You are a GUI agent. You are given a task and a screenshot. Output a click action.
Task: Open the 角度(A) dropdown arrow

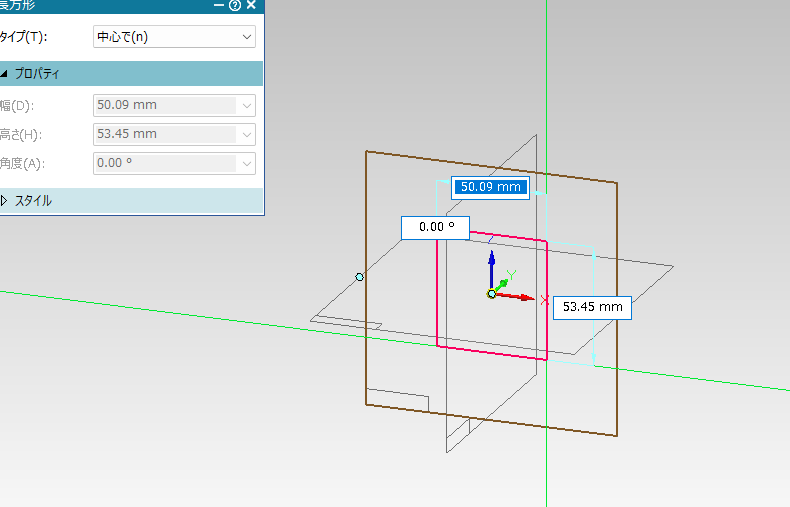pyautogui.click(x=247, y=163)
